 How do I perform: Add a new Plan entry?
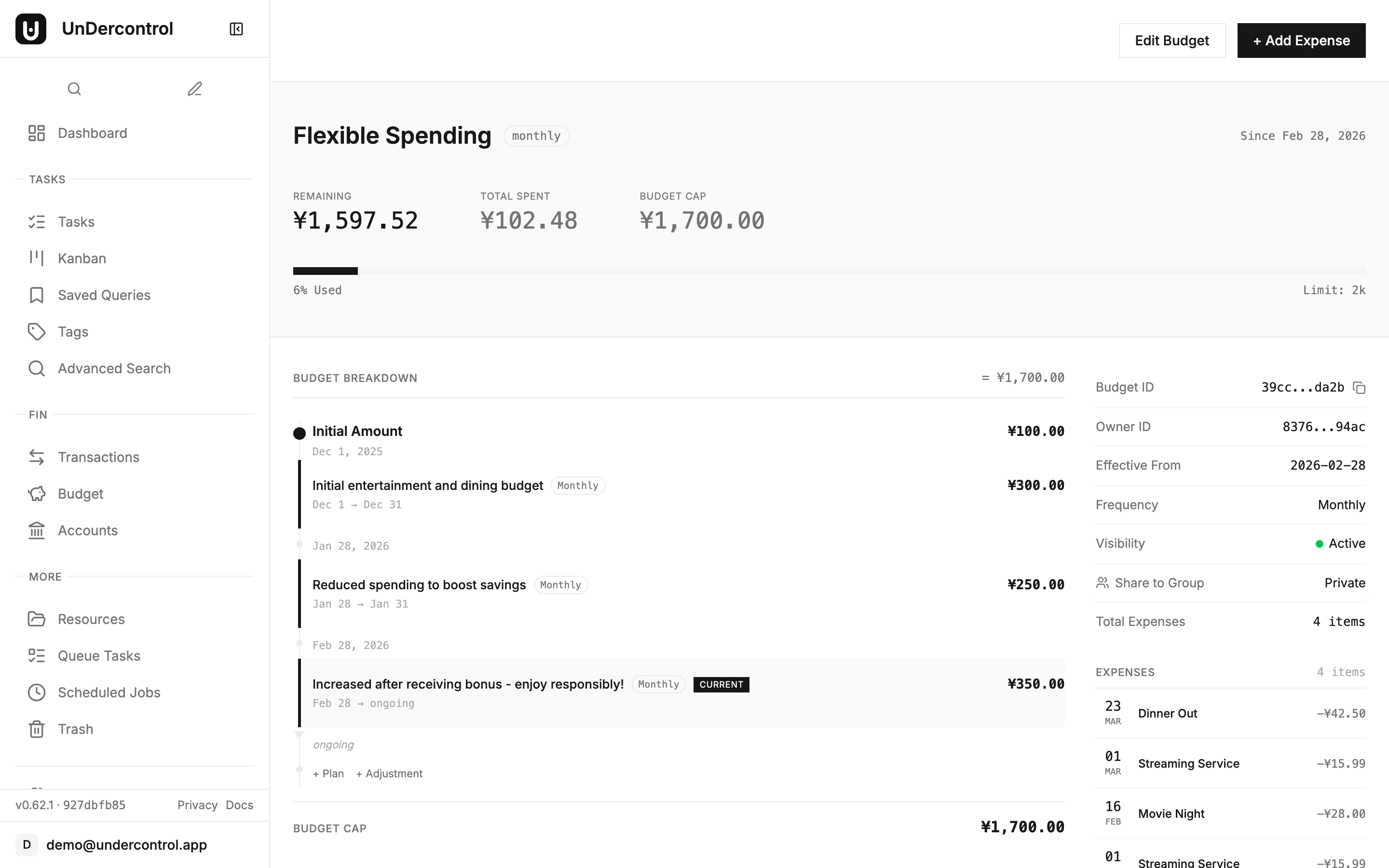click(x=328, y=774)
